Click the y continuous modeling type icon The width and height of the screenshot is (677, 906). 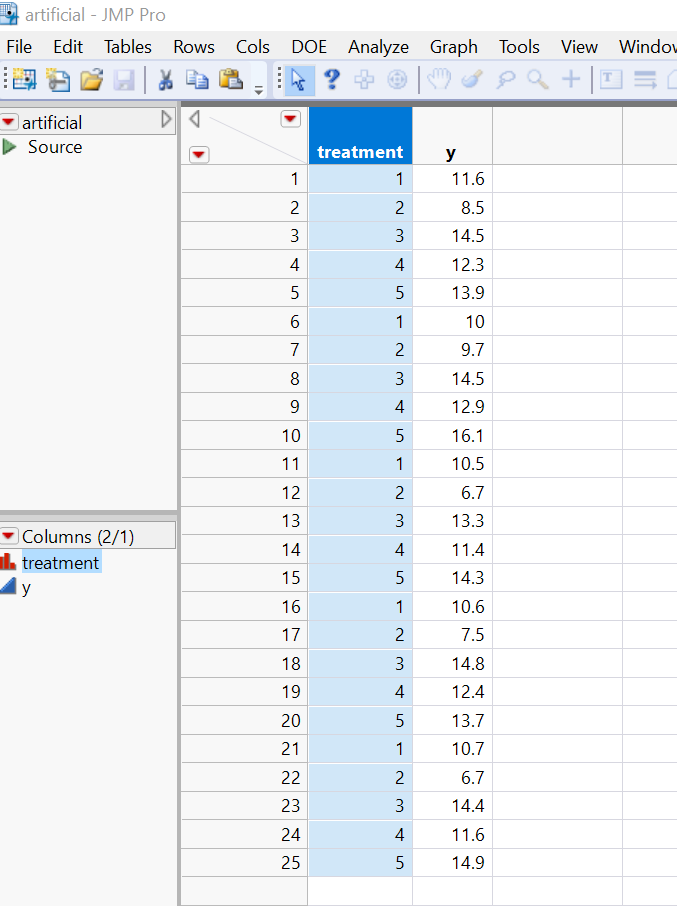pos(8,586)
